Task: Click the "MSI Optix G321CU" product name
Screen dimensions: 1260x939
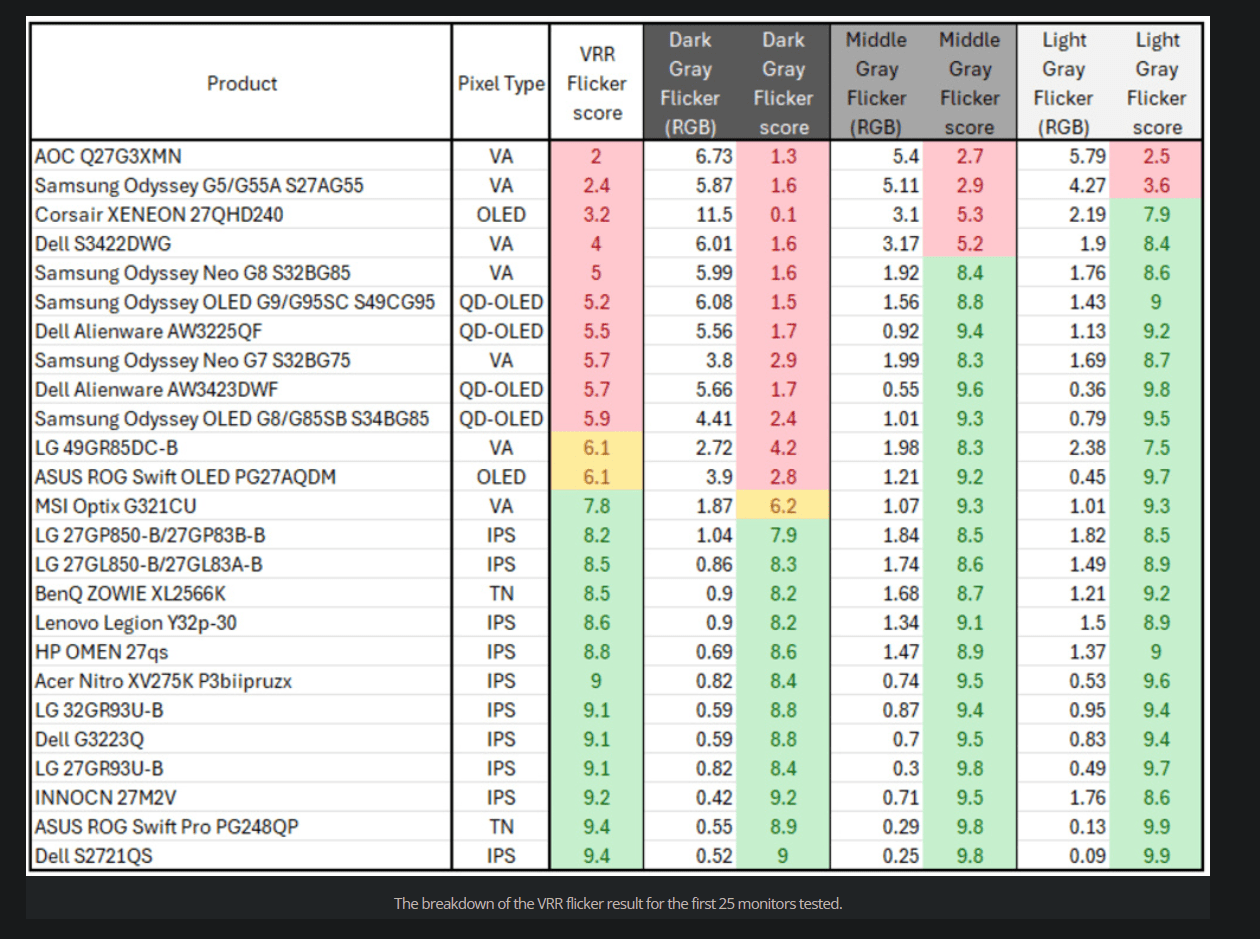Action: [115, 505]
